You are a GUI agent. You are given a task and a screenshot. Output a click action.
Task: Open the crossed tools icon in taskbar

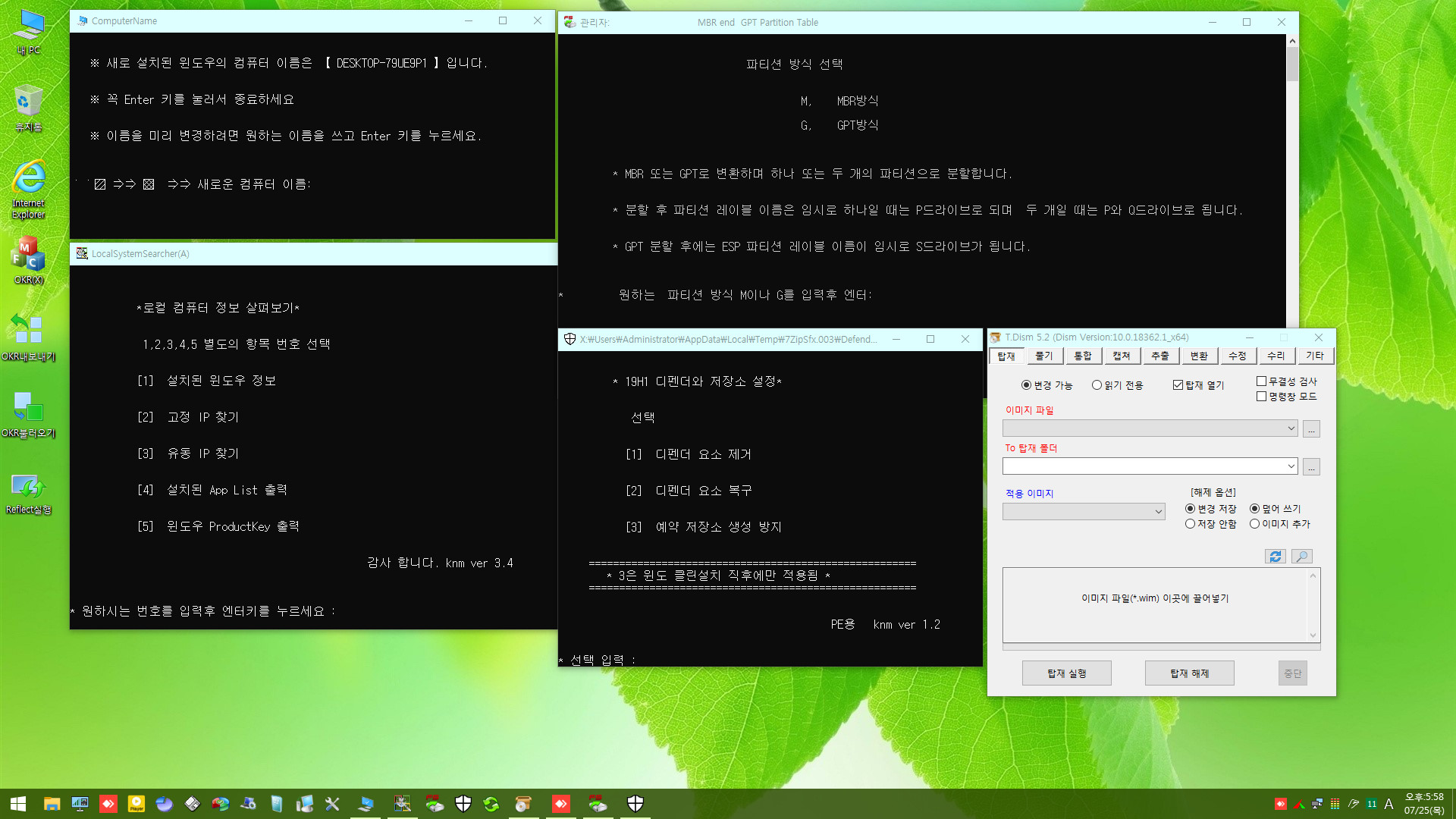coord(332,804)
